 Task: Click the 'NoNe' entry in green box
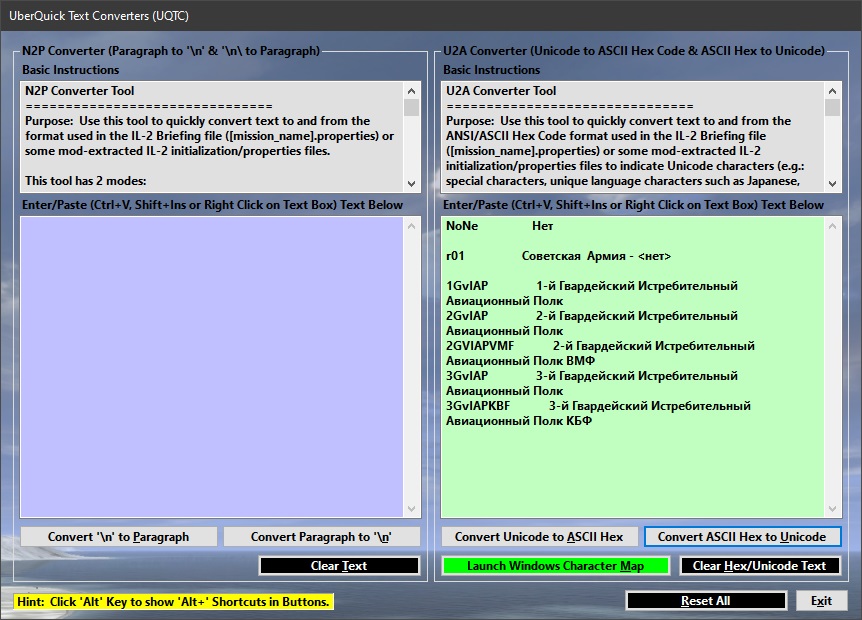click(x=462, y=226)
